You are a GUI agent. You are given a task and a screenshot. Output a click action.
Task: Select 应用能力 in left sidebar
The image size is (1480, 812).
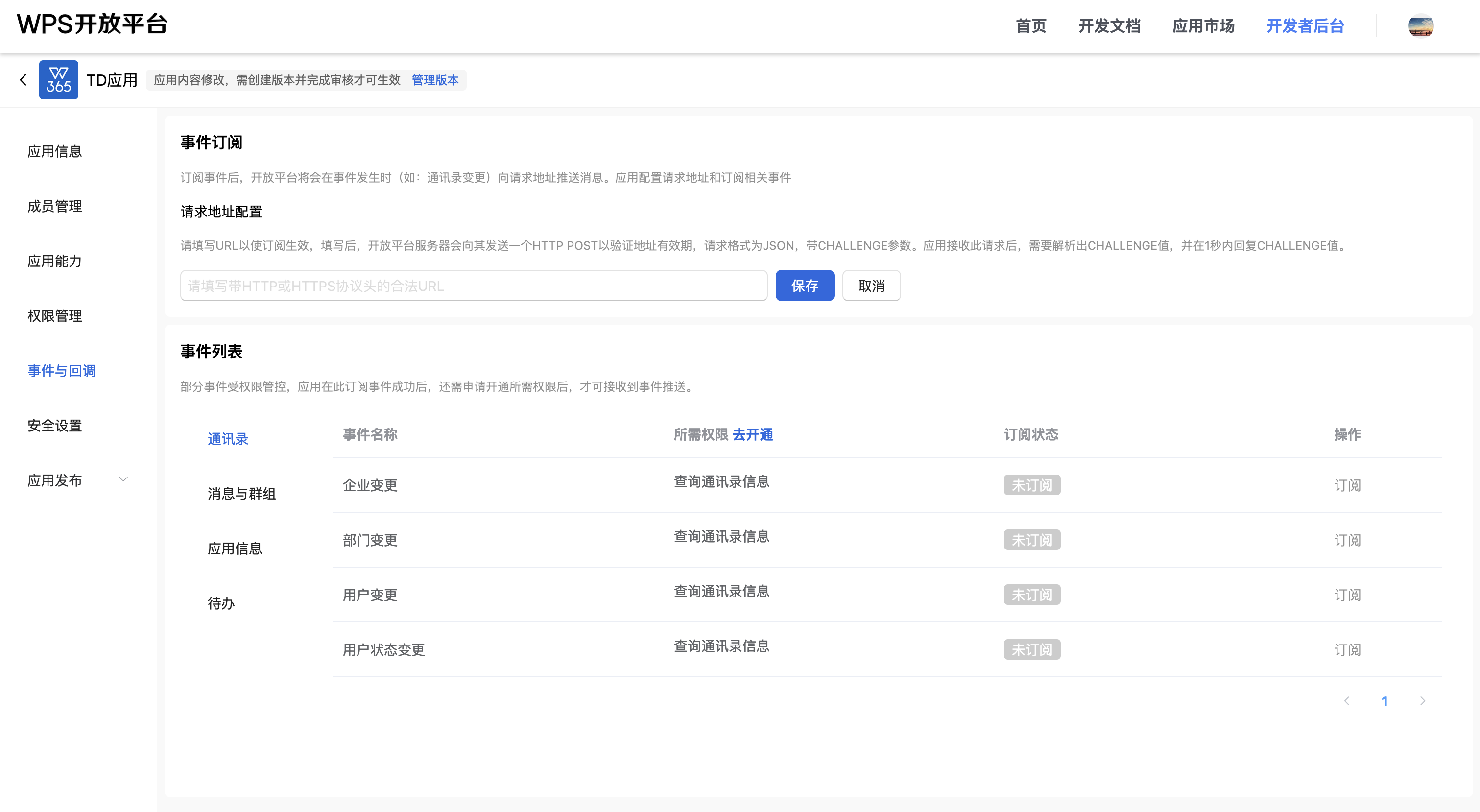[54, 261]
